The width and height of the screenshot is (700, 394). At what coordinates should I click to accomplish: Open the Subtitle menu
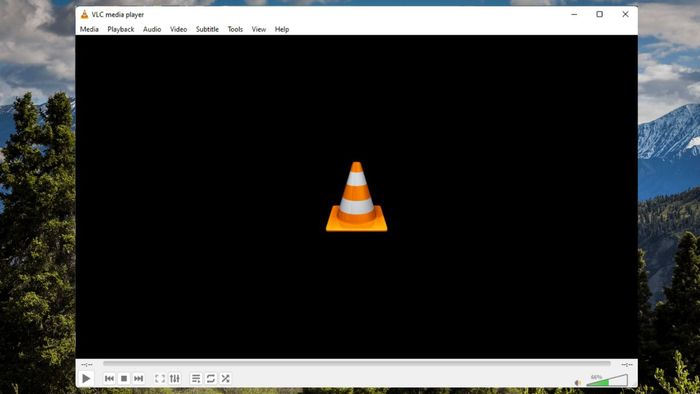(207, 29)
